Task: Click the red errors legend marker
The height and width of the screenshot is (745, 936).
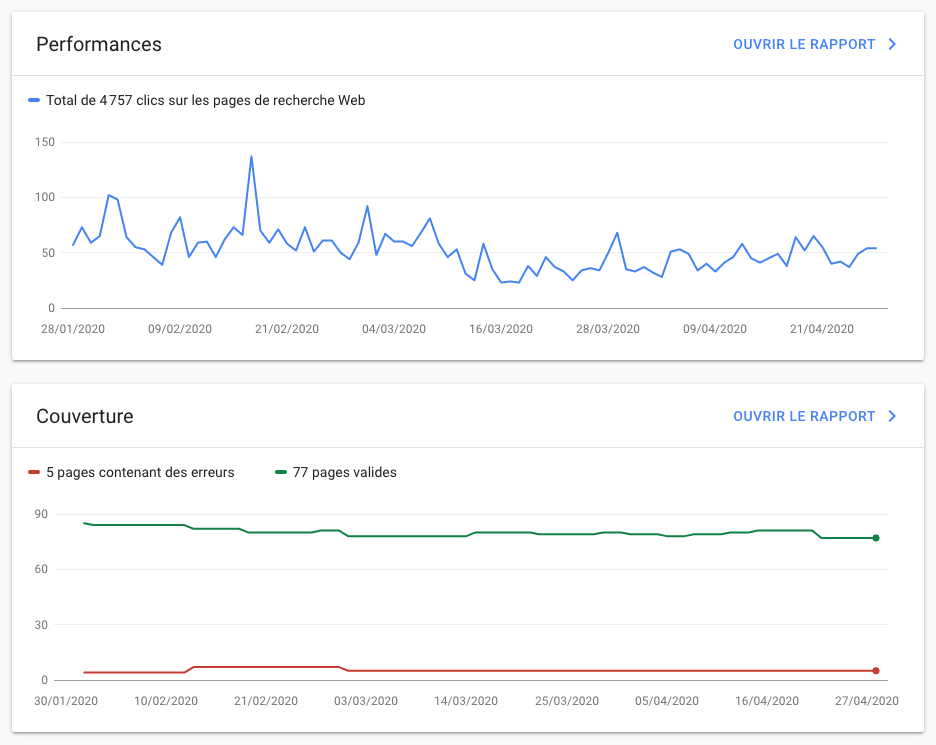Action: [32, 472]
